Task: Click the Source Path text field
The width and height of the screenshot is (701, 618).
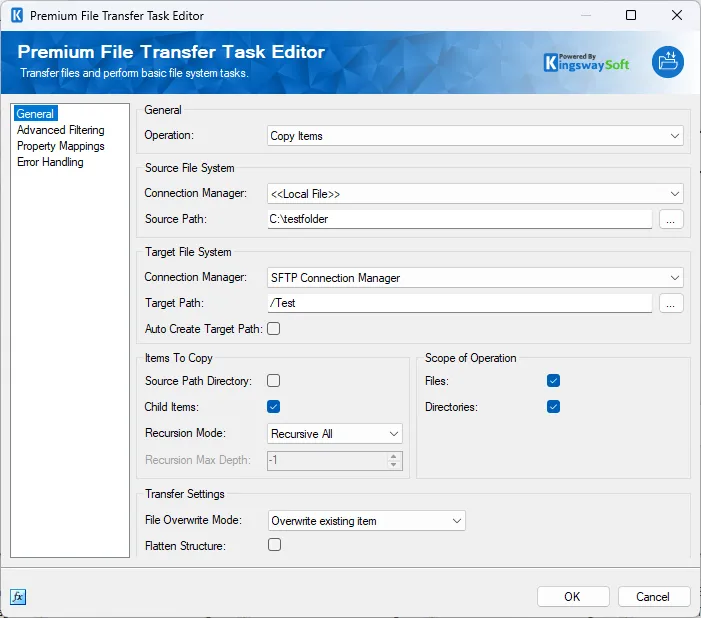Action: [460, 219]
